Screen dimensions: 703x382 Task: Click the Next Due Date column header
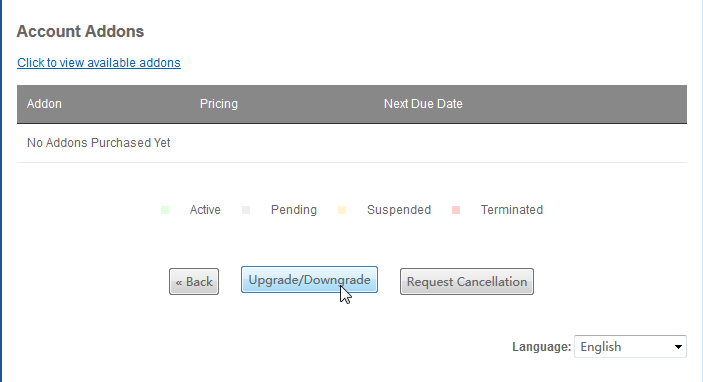(x=423, y=104)
